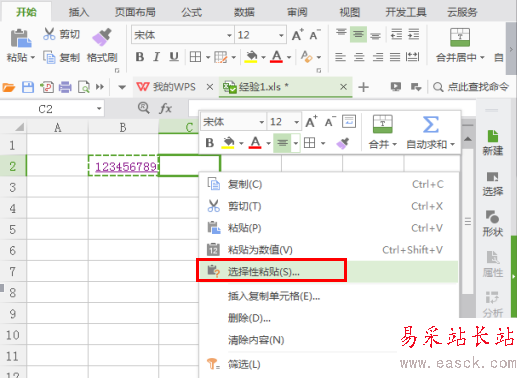
Task: Switch to the 开发工具 ribbon tab
Action: tap(406, 12)
